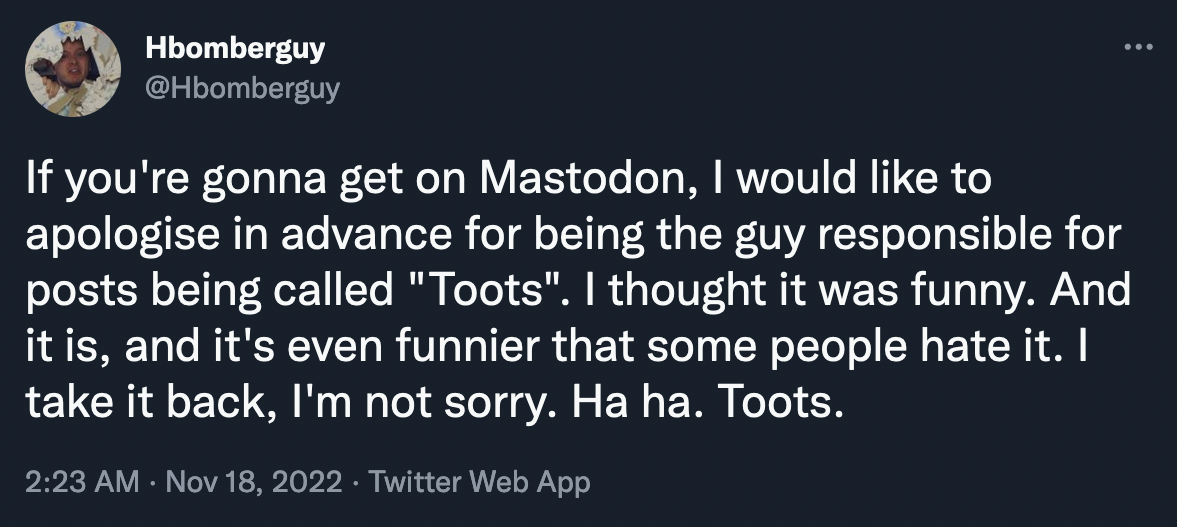Open the Twitter Web App source link
The height and width of the screenshot is (527, 1177).
click(x=480, y=483)
